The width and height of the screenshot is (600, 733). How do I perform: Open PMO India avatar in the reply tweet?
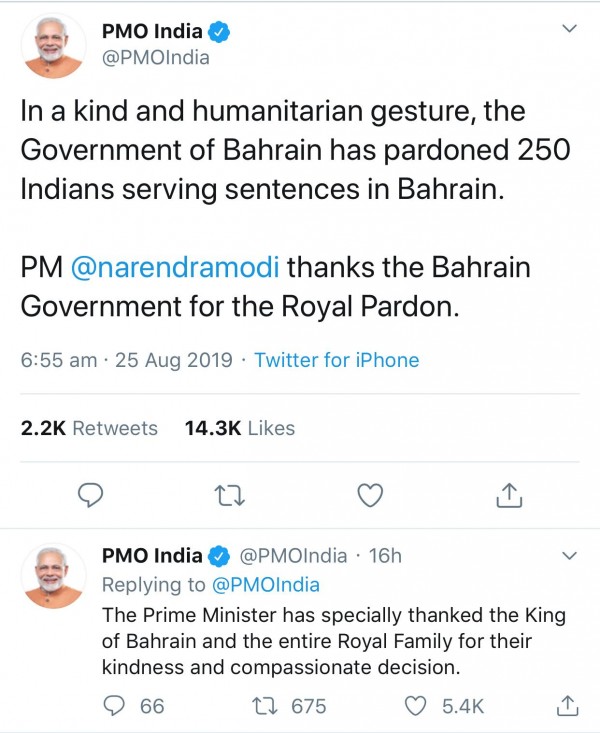[53, 575]
